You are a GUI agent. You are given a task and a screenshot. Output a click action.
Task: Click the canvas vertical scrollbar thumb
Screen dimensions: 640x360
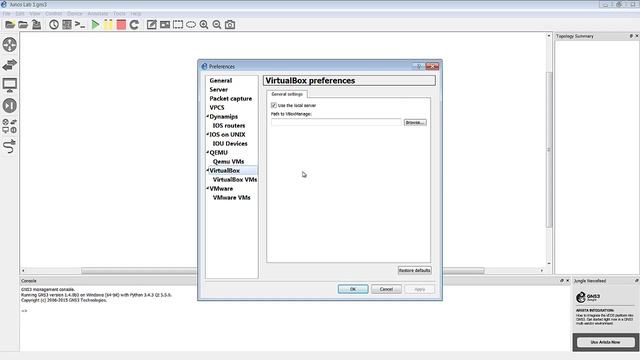[549, 149]
